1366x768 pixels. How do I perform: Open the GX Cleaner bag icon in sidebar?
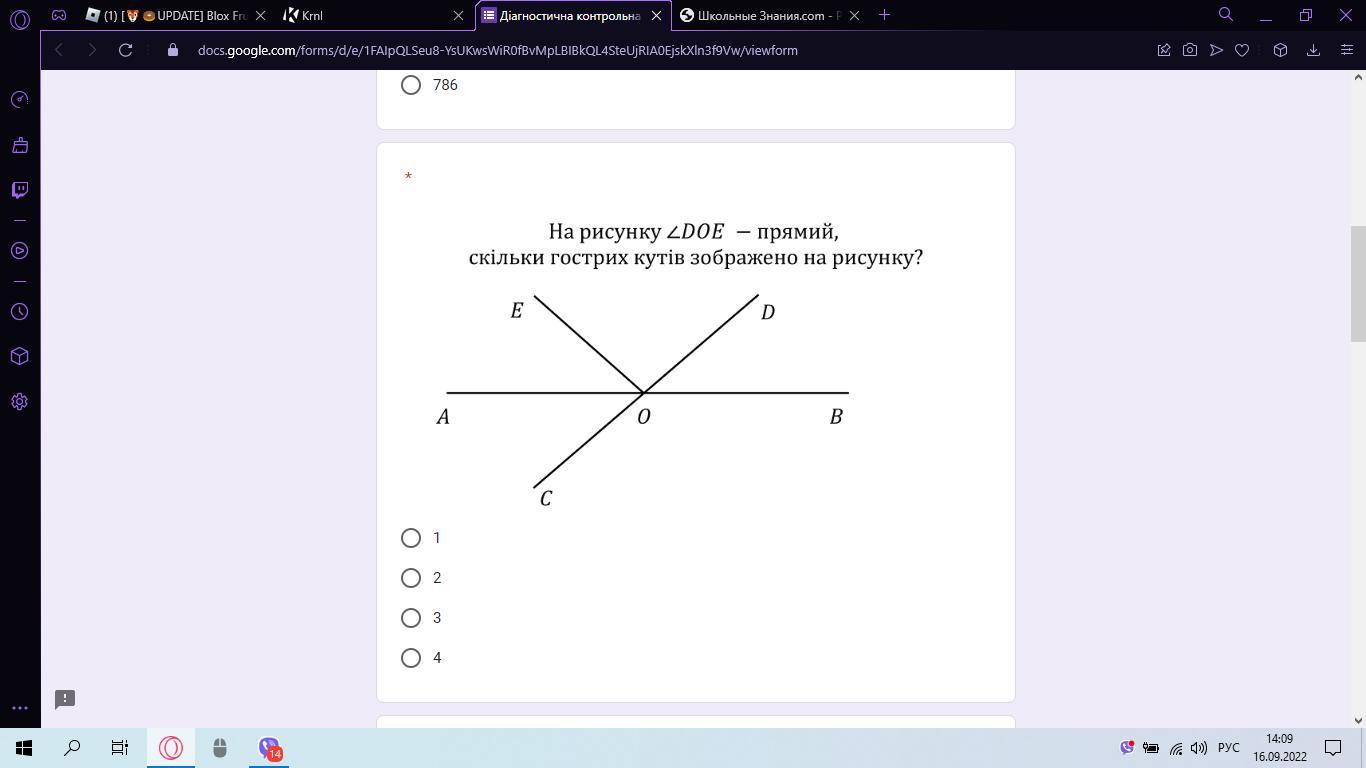(x=20, y=146)
